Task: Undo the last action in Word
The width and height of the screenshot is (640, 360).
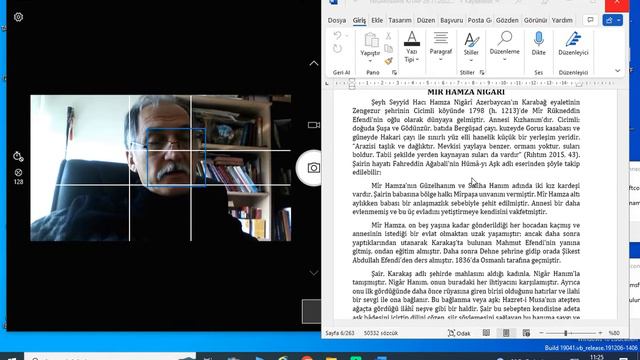Action: 337,36
